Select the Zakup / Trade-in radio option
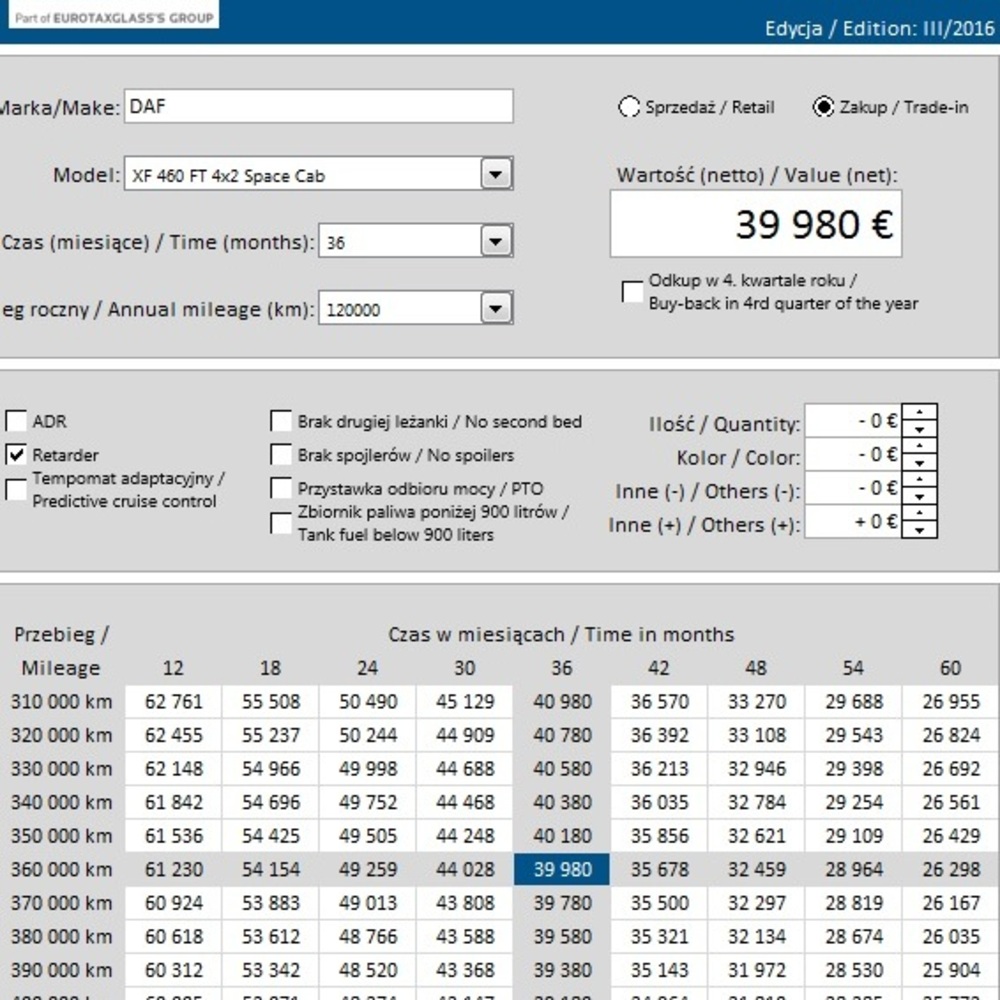The height and width of the screenshot is (1000, 1000). 823,107
